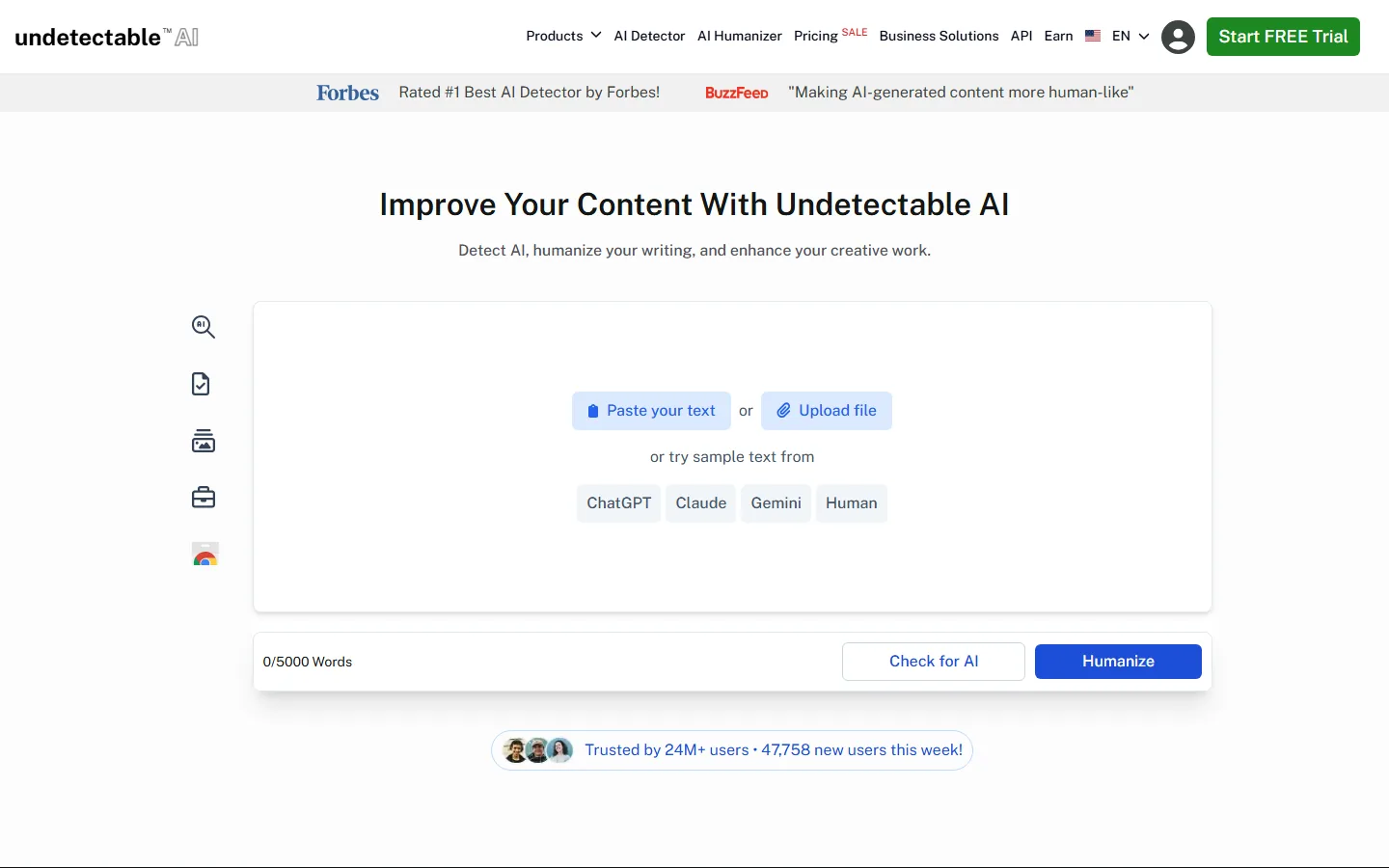1389x868 pixels.
Task: Click Upload file button
Action: point(827,411)
